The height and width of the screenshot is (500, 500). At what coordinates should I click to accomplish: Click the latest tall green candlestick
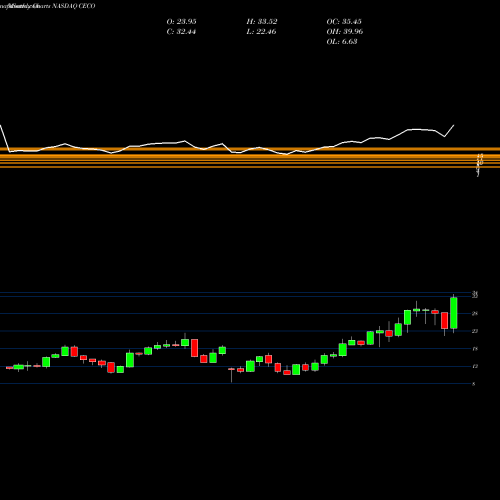454,313
